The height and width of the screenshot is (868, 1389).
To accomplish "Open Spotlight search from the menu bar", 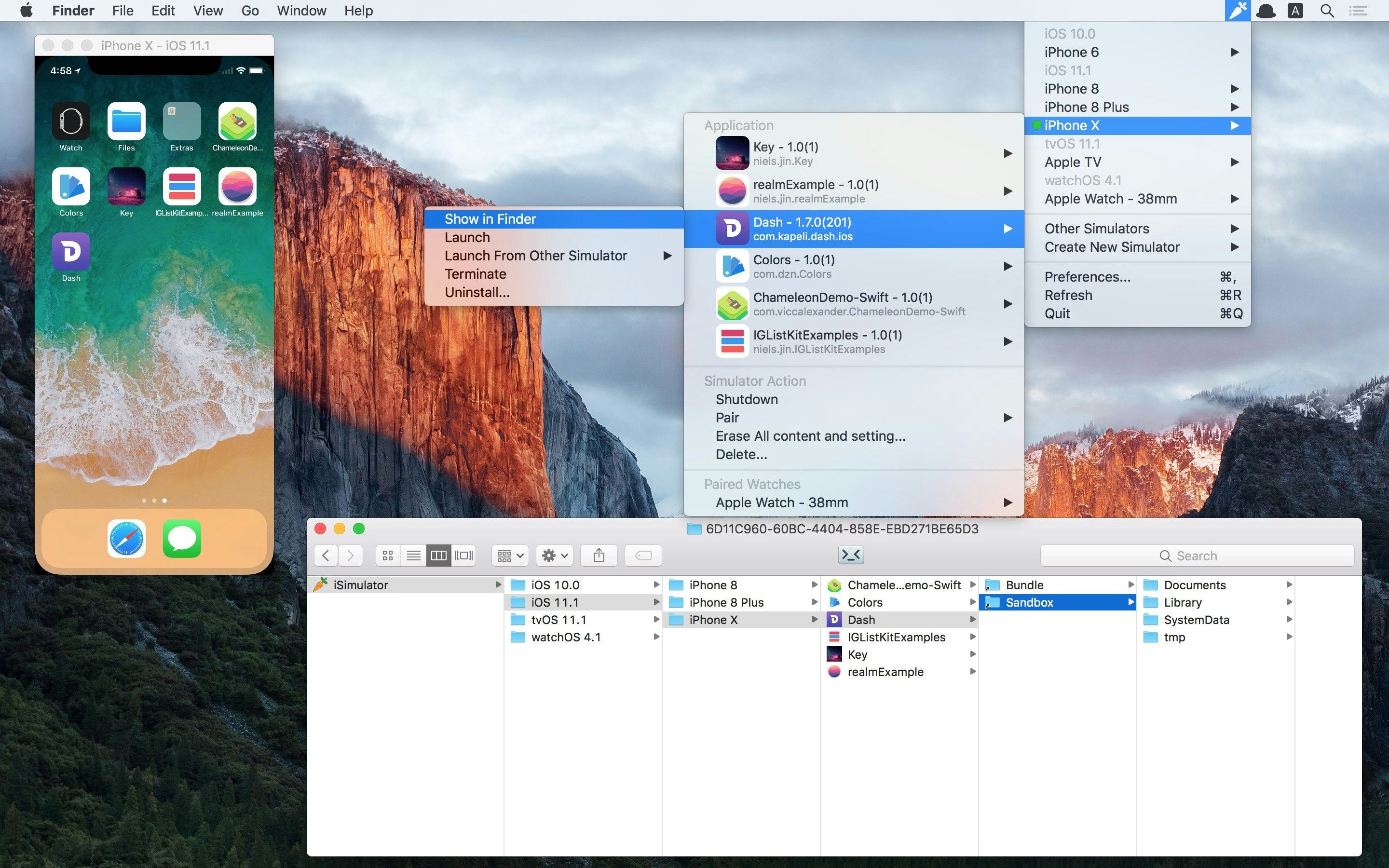I will pos(1326,10).
